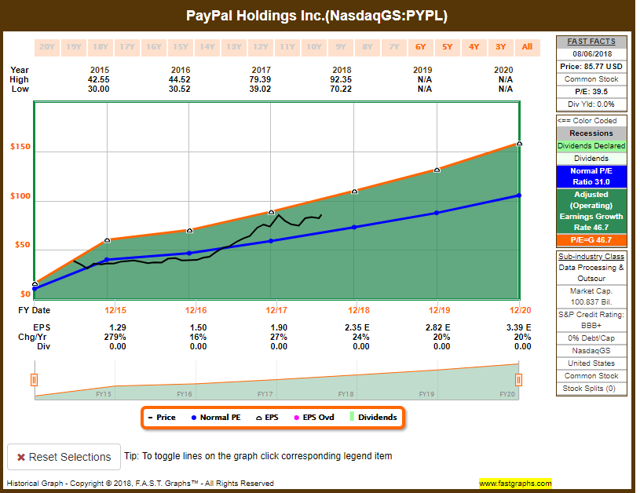Screen dimensions: 640x493
Task: Click the EPS triangle marker at 12/17
Action: [271, 212]
